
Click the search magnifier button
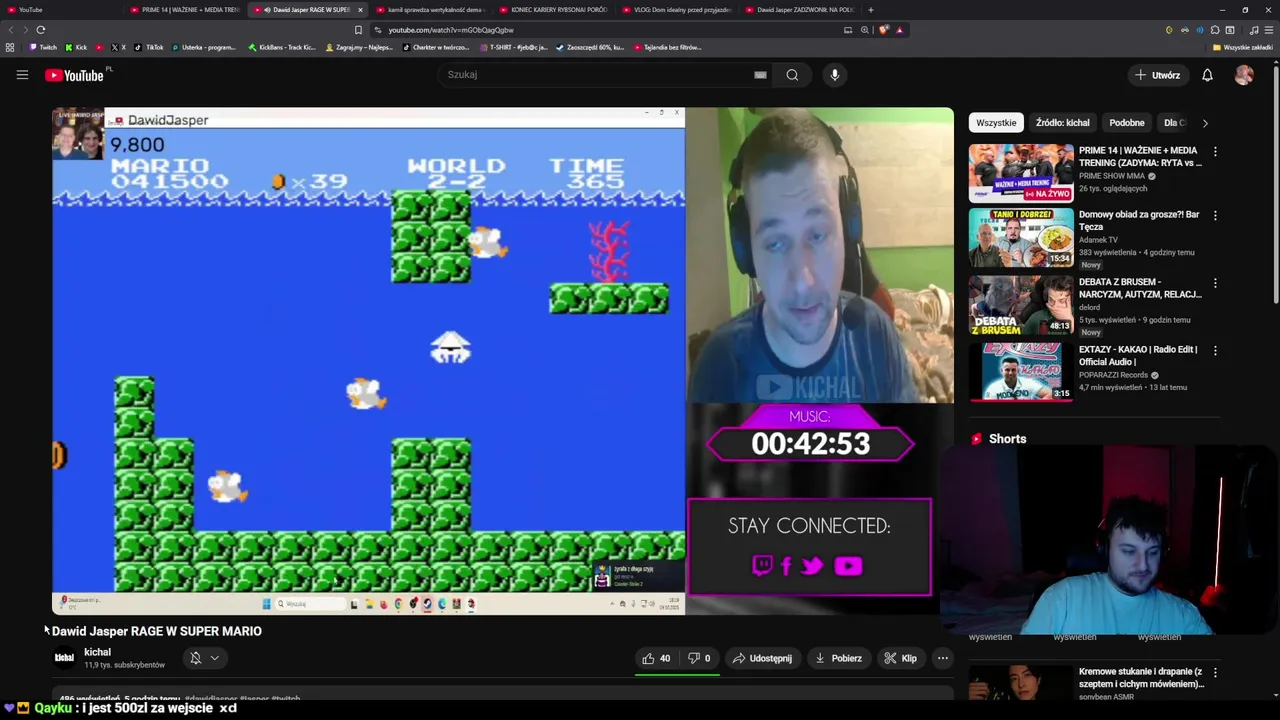coord(792,75)
